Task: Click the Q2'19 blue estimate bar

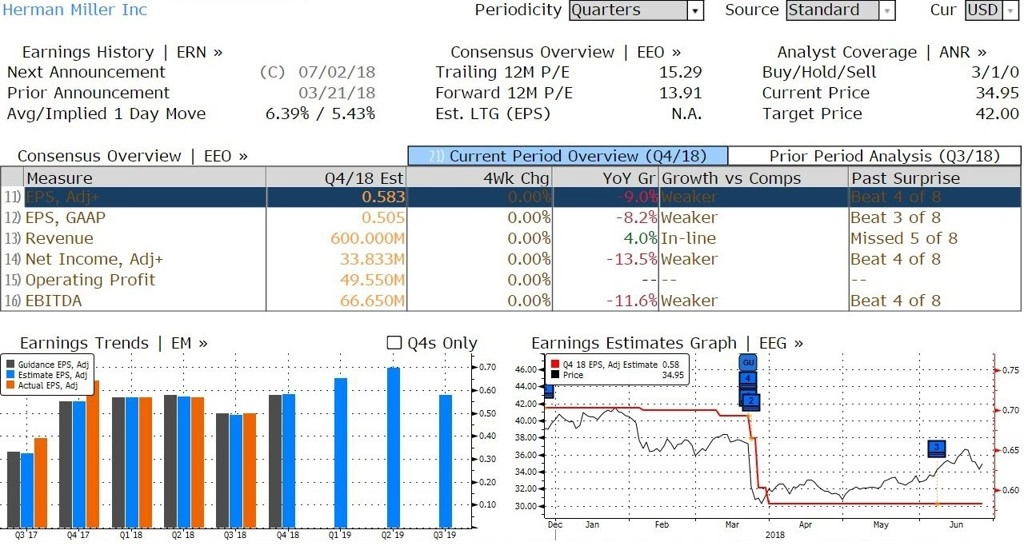Action: (393, 447)
